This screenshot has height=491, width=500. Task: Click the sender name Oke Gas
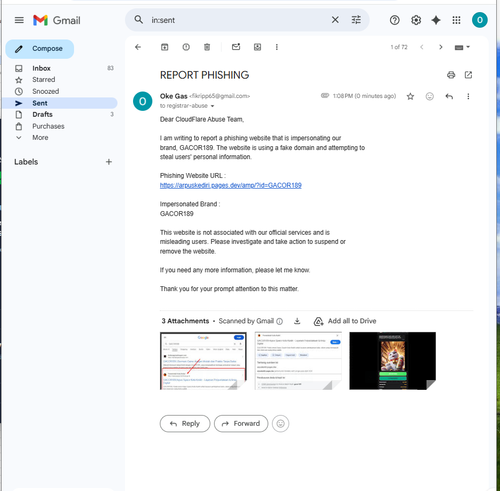[173, 96]
